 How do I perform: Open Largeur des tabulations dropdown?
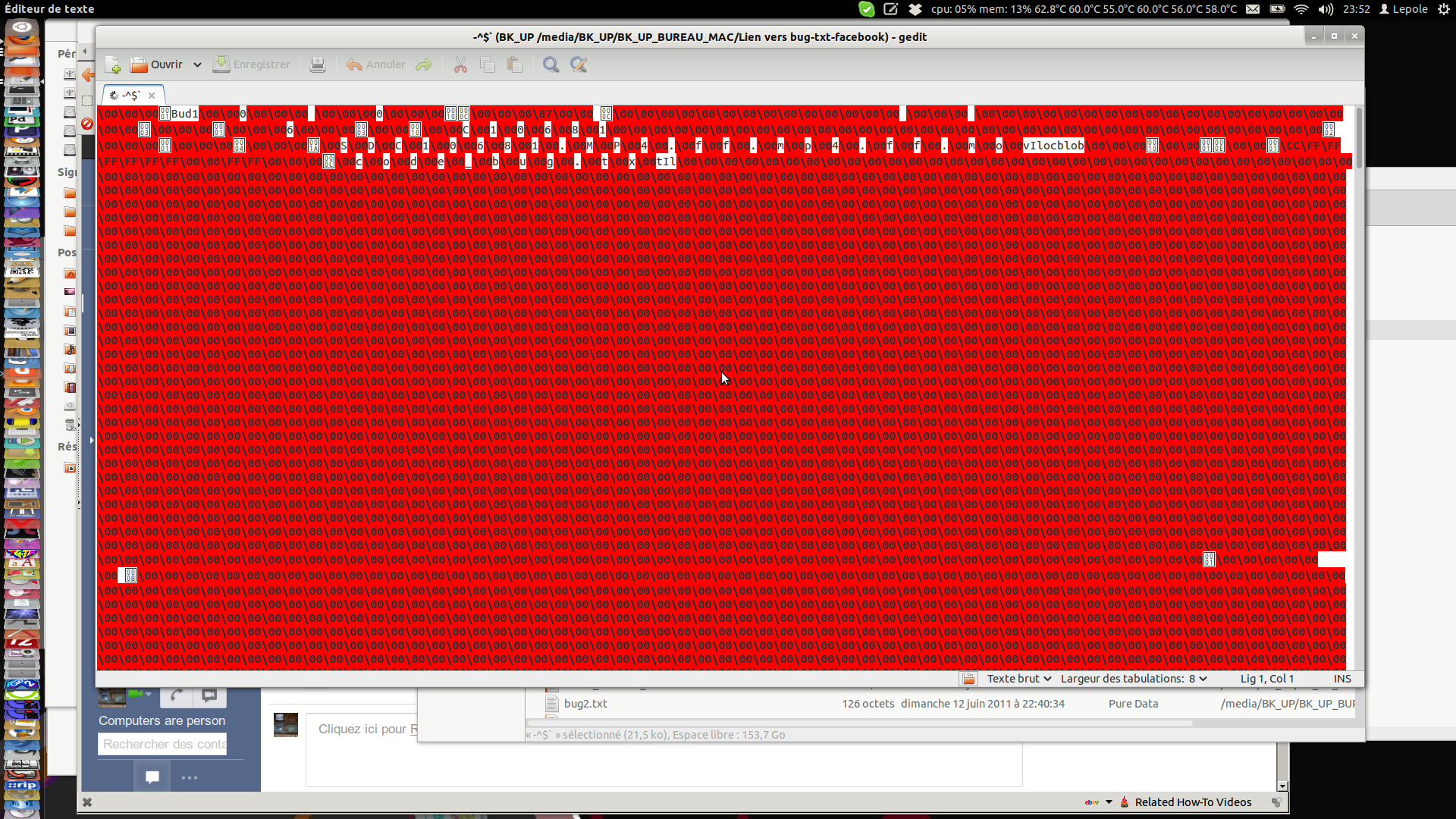[1133, 679]
